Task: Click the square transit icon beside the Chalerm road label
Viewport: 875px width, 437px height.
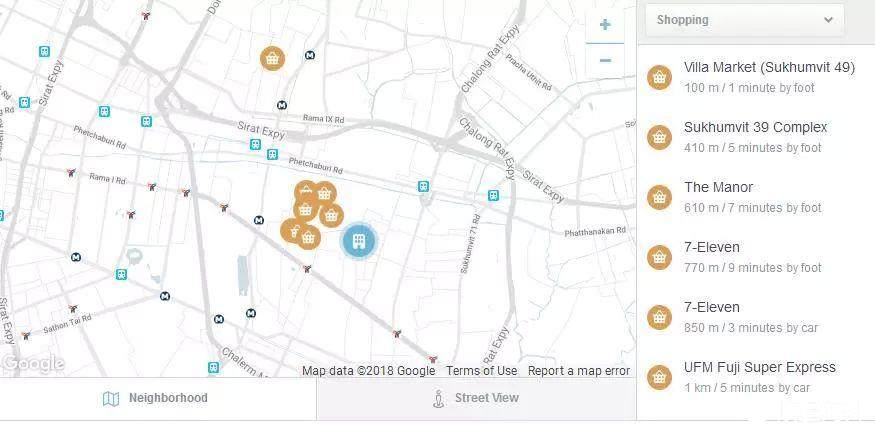Action: [x=213, y=367]
